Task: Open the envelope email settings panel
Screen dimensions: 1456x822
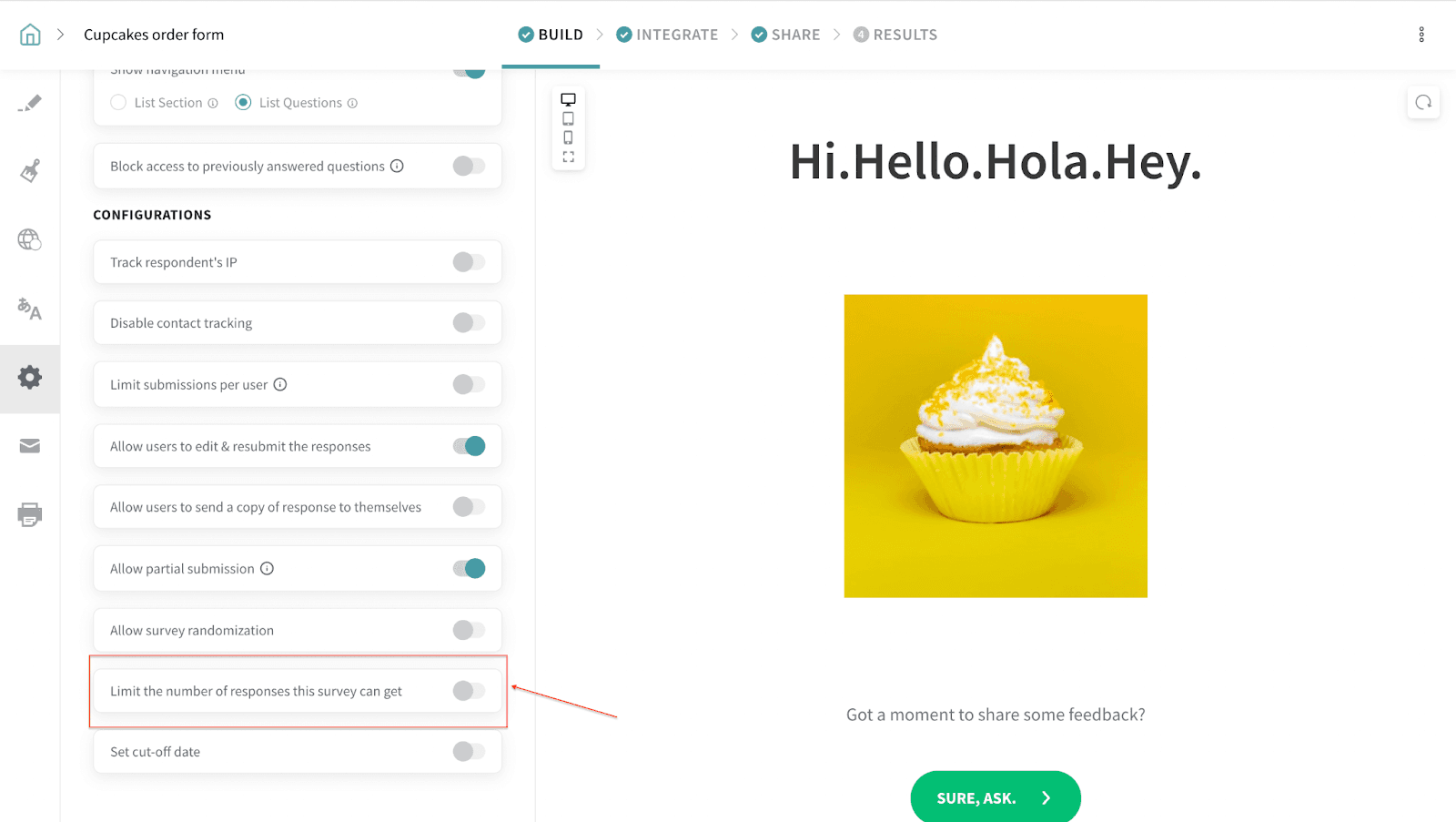Action: [30, 446]
